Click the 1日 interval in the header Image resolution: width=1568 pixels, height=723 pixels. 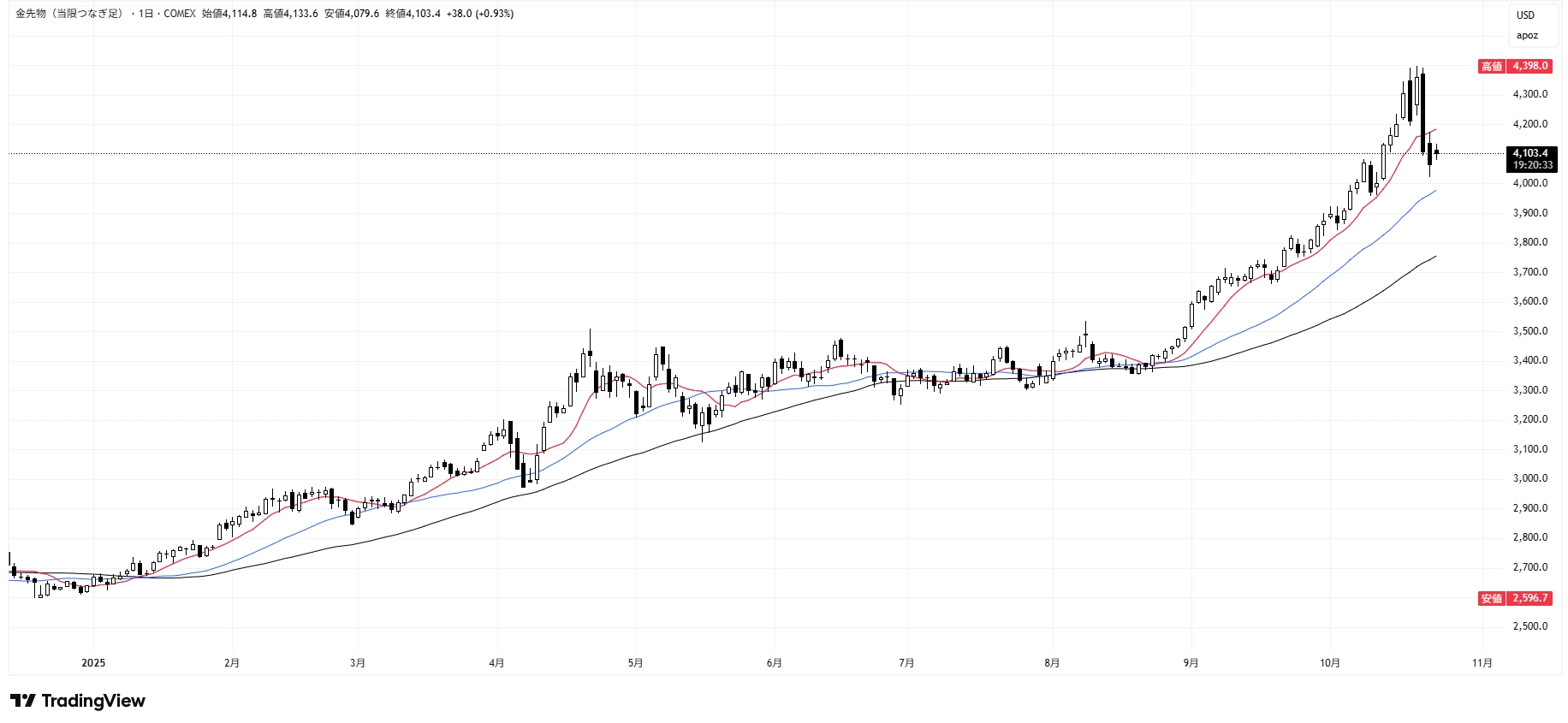tap(146, 14)
